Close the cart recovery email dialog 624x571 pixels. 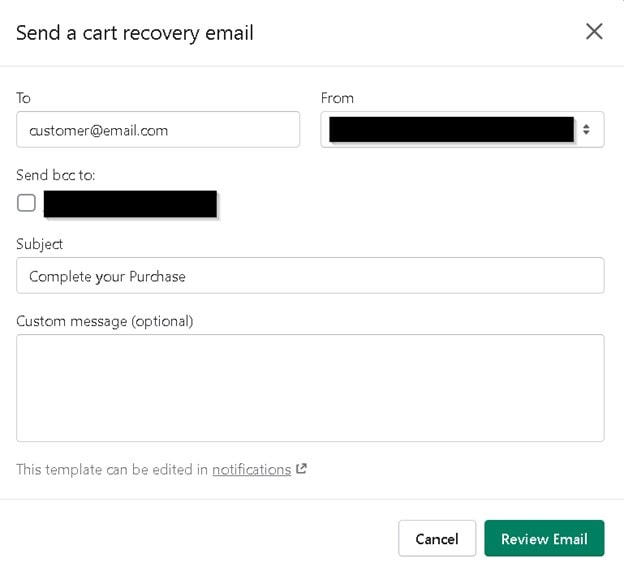coord(594,32)
